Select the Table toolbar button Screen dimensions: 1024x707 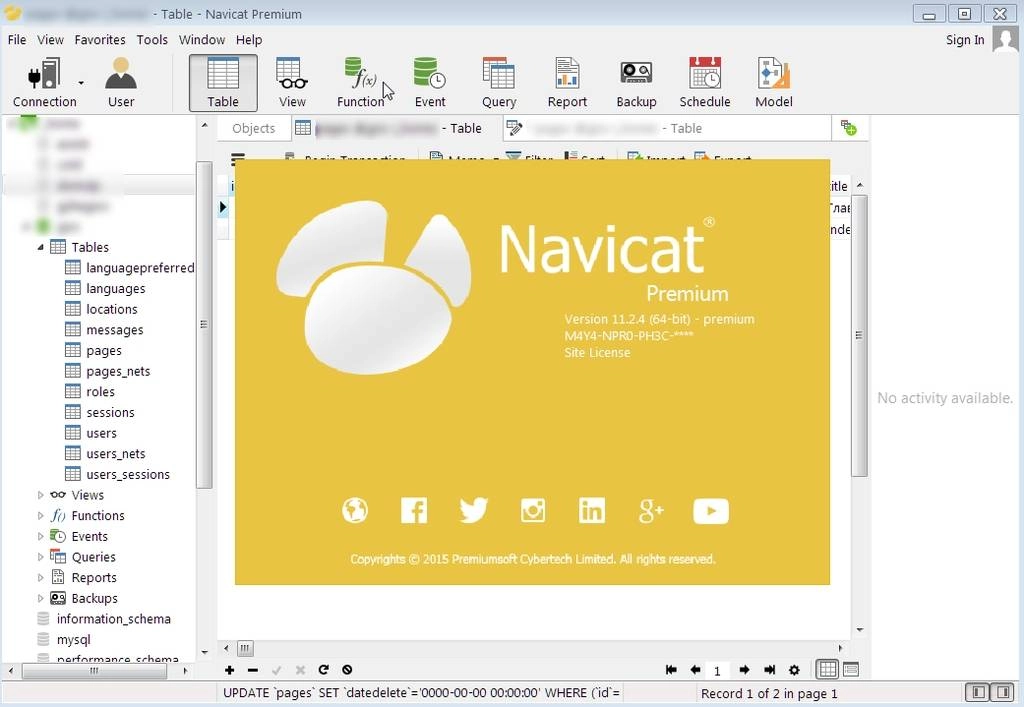click(x=223, y=82)
